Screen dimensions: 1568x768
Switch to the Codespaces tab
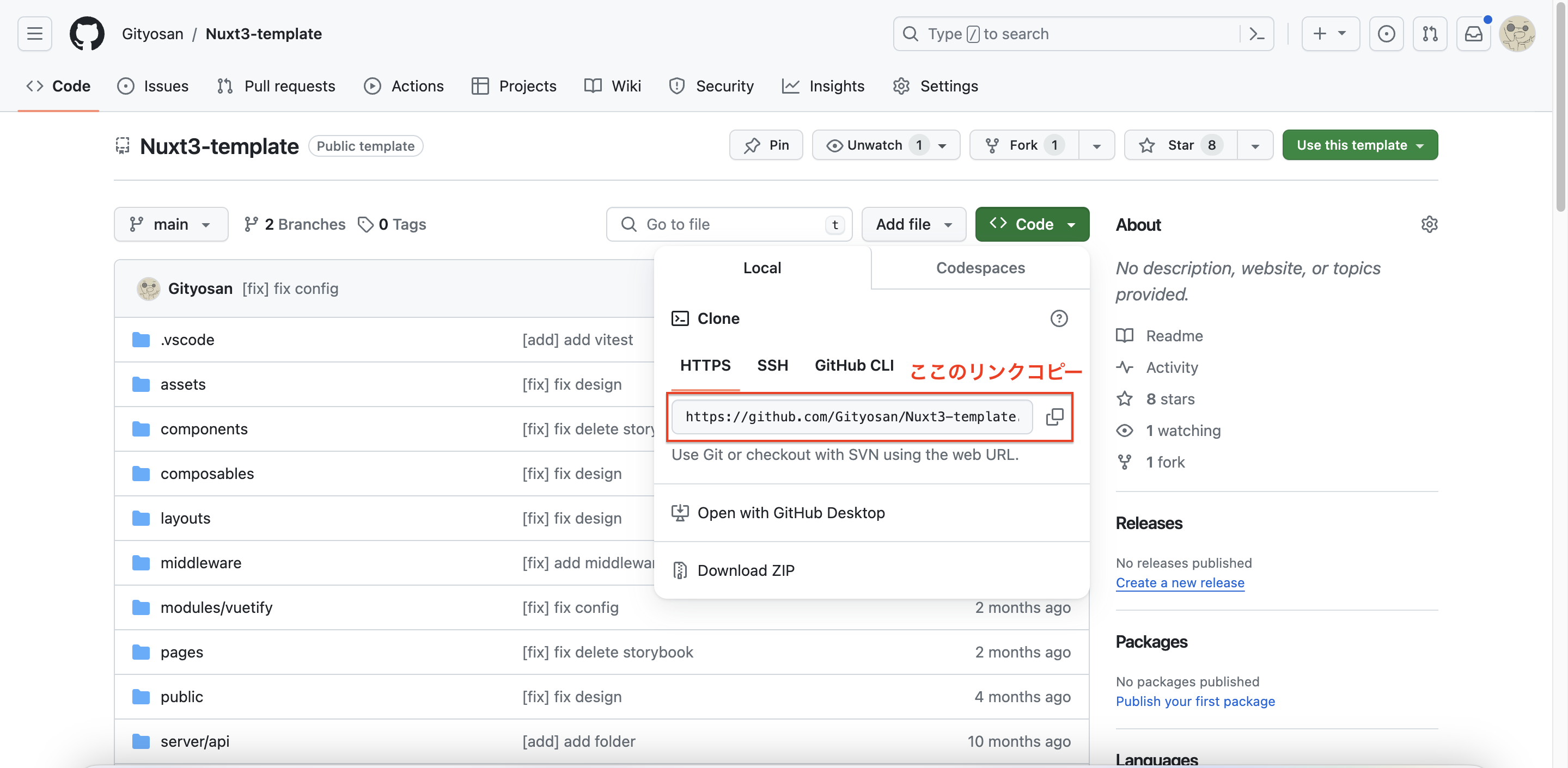980,268
